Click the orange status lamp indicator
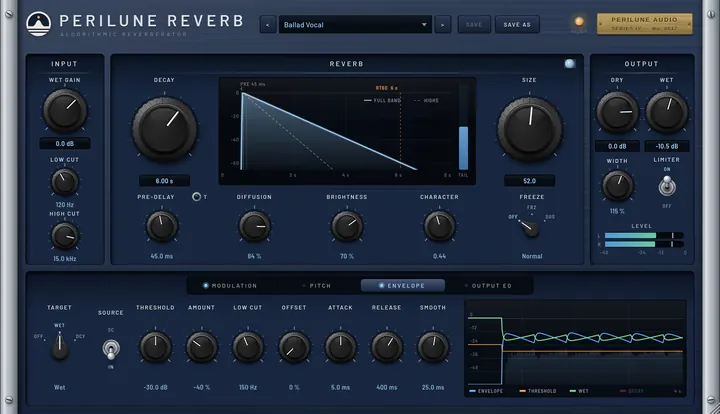The image size is (720, 414). 579,22
